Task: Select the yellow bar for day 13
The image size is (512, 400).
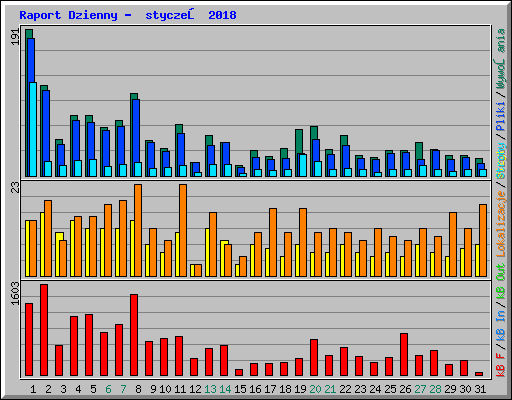Action: coord(207,252)
